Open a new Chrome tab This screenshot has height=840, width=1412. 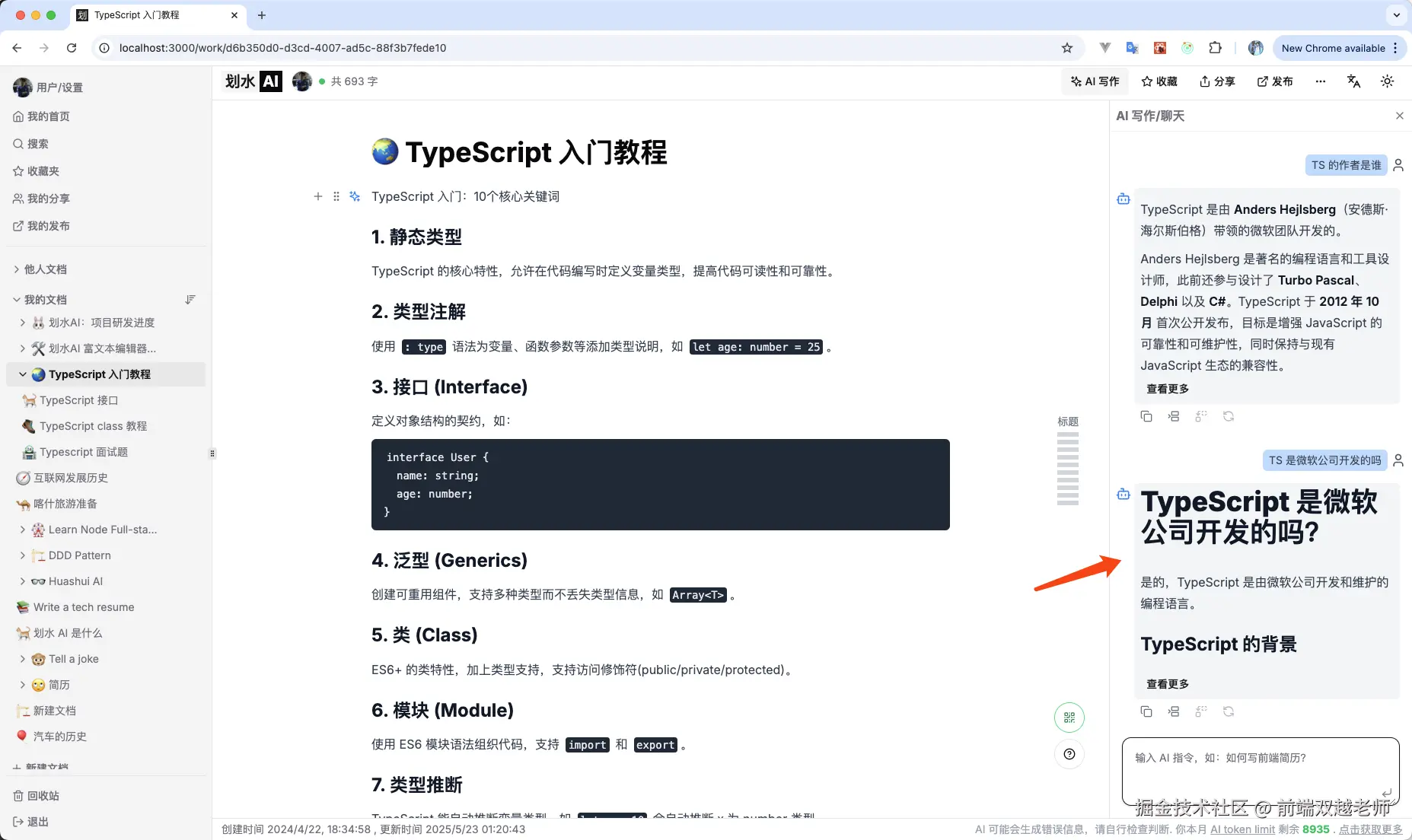(x=262, y=15)
